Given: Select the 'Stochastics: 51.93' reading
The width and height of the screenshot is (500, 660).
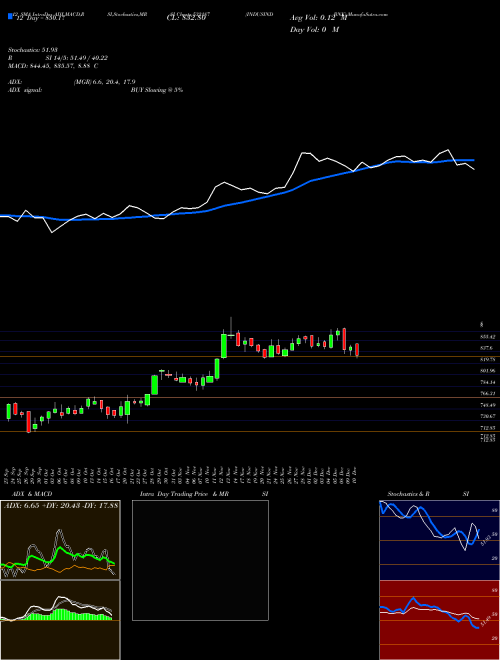Looking at the screenshot, I should (x=31, y=51).
